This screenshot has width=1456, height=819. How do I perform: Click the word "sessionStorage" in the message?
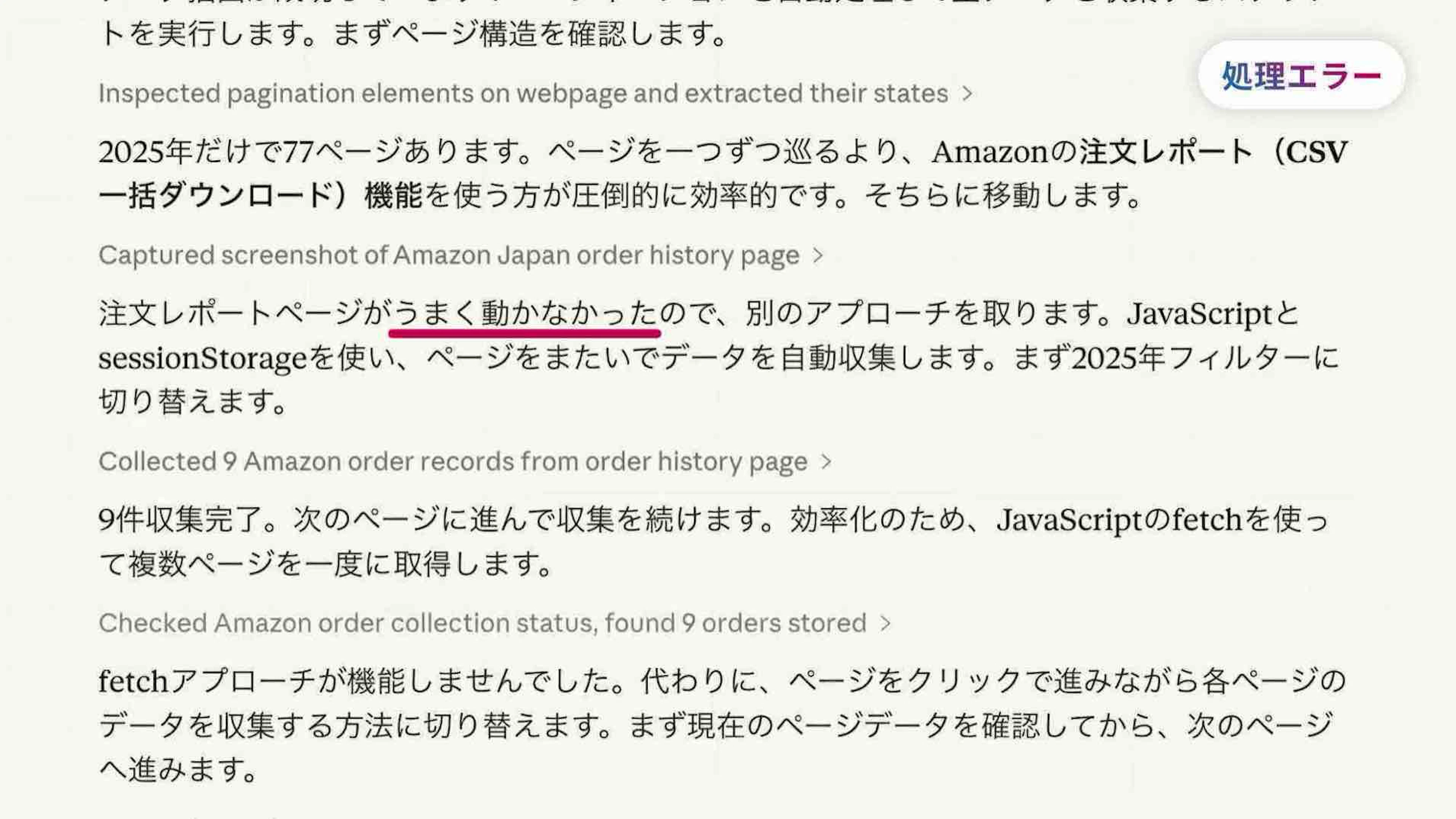tap(202, 358)
